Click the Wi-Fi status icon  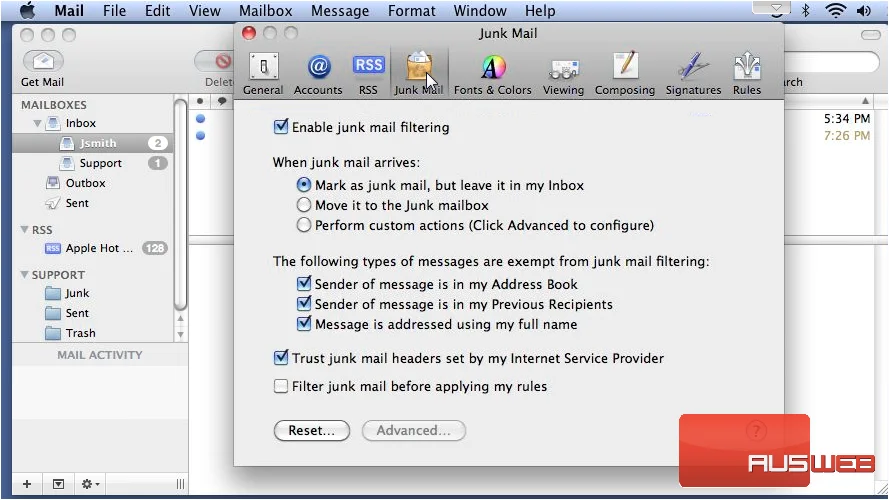(836, 10)
